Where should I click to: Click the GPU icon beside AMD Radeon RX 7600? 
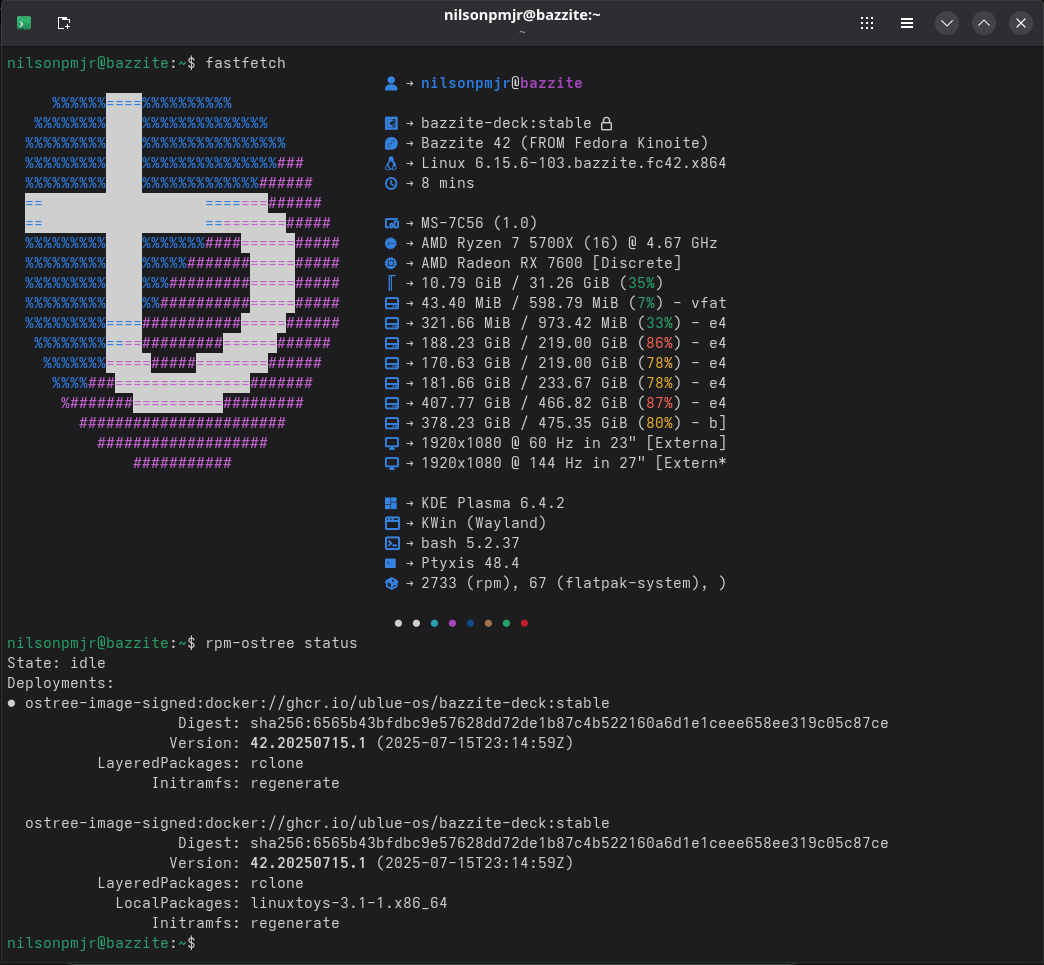coord(392,263)
